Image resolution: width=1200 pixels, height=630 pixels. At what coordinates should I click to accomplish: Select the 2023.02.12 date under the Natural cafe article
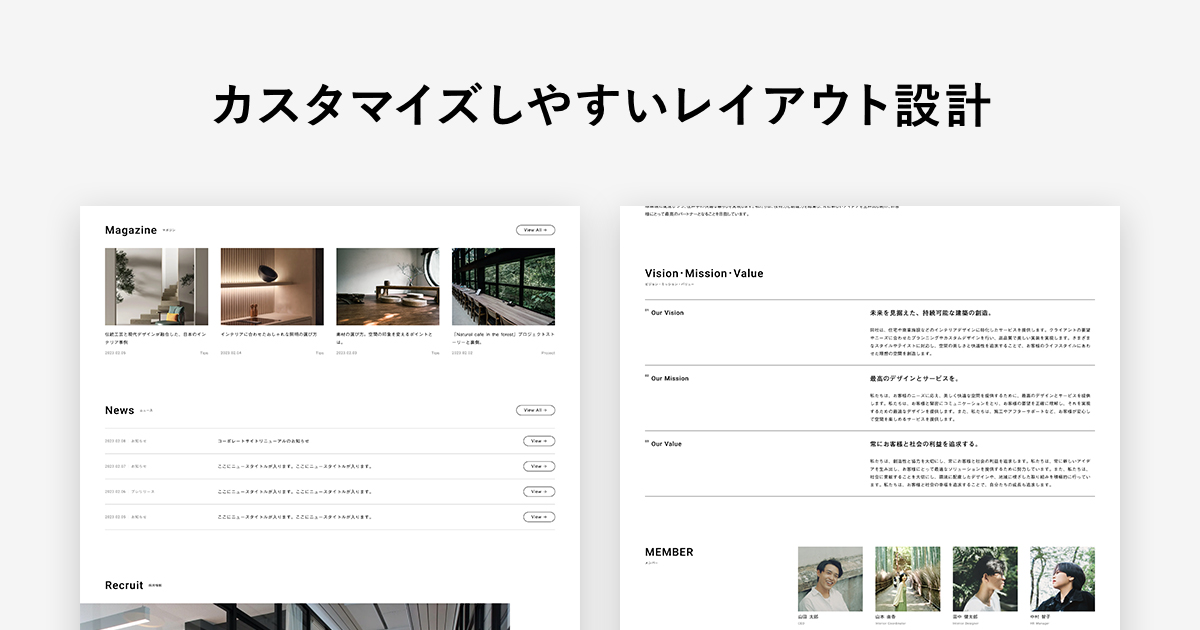click(463, 353)
